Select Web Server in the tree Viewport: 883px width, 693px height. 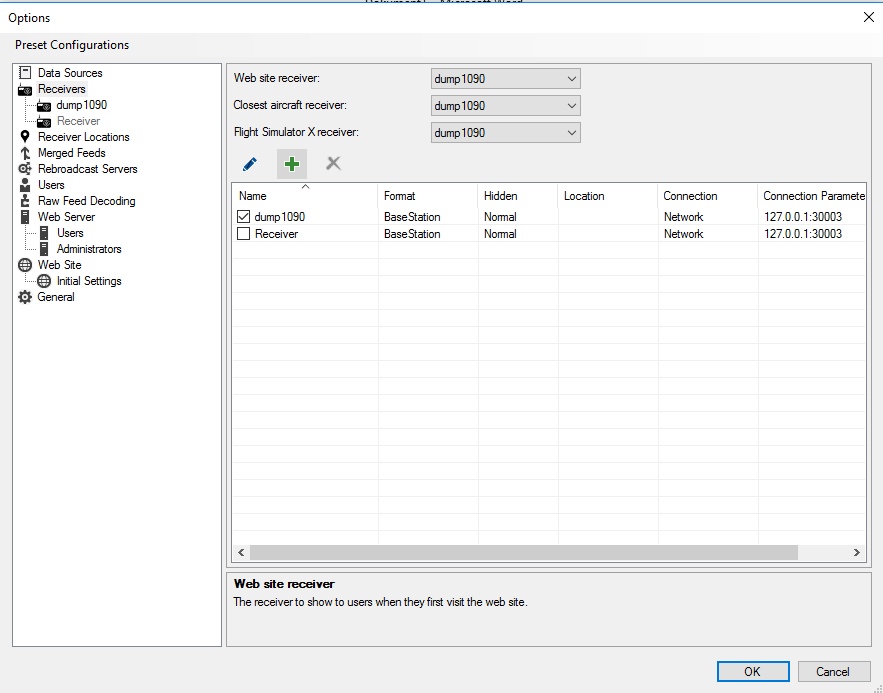[66, 217]
